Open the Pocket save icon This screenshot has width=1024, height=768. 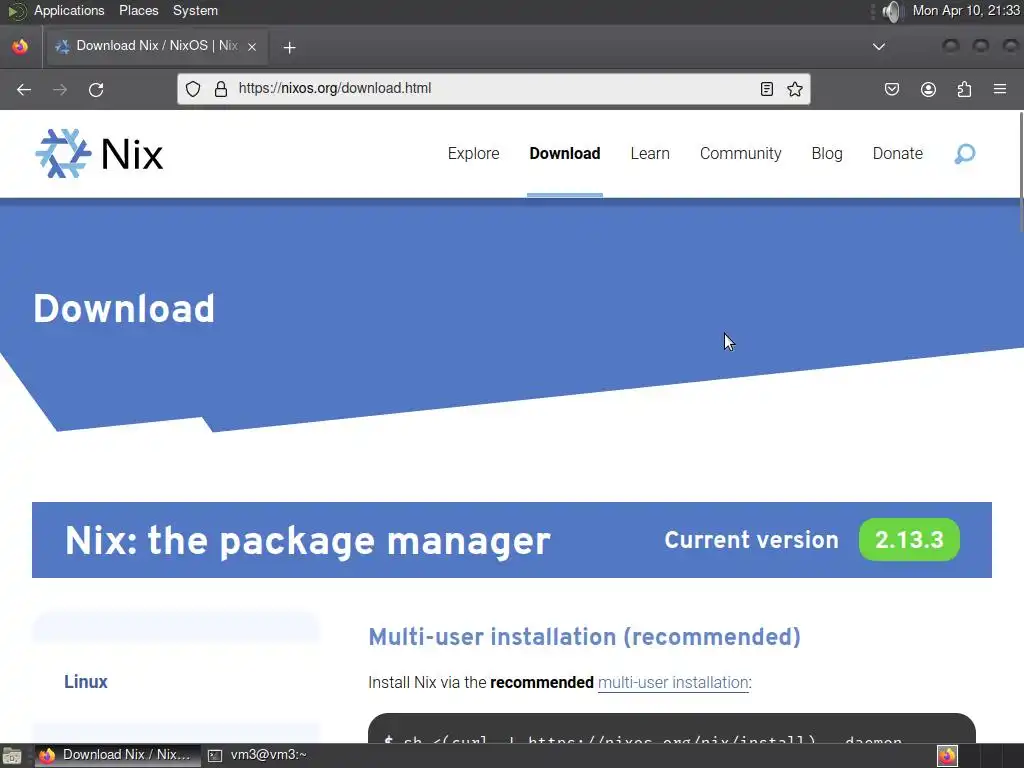pos(891,89)
